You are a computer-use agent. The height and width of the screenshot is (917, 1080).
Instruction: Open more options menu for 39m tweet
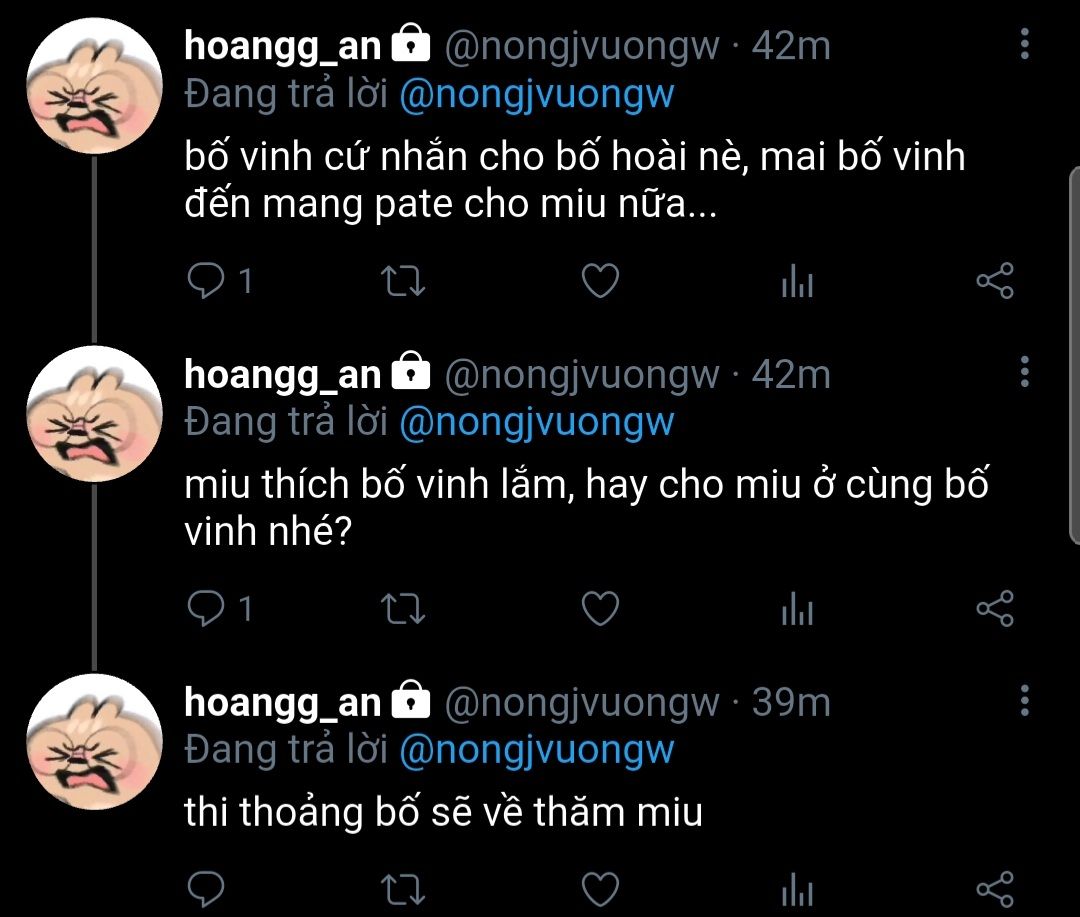pyautogui.click(x=1025, y=701)
